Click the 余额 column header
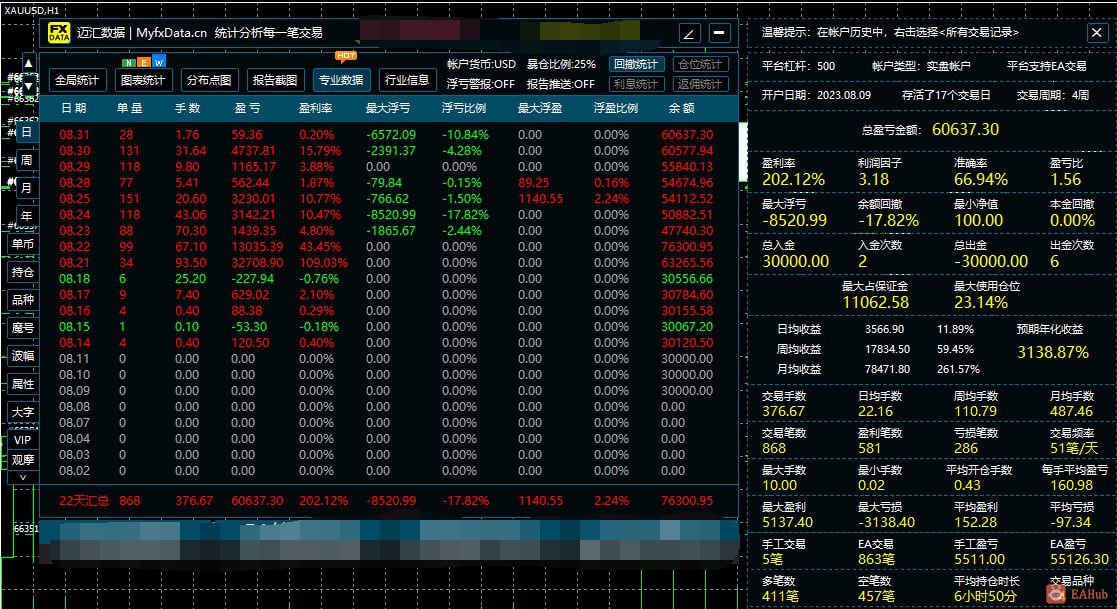1117x609 pixels. pos(681,108)
